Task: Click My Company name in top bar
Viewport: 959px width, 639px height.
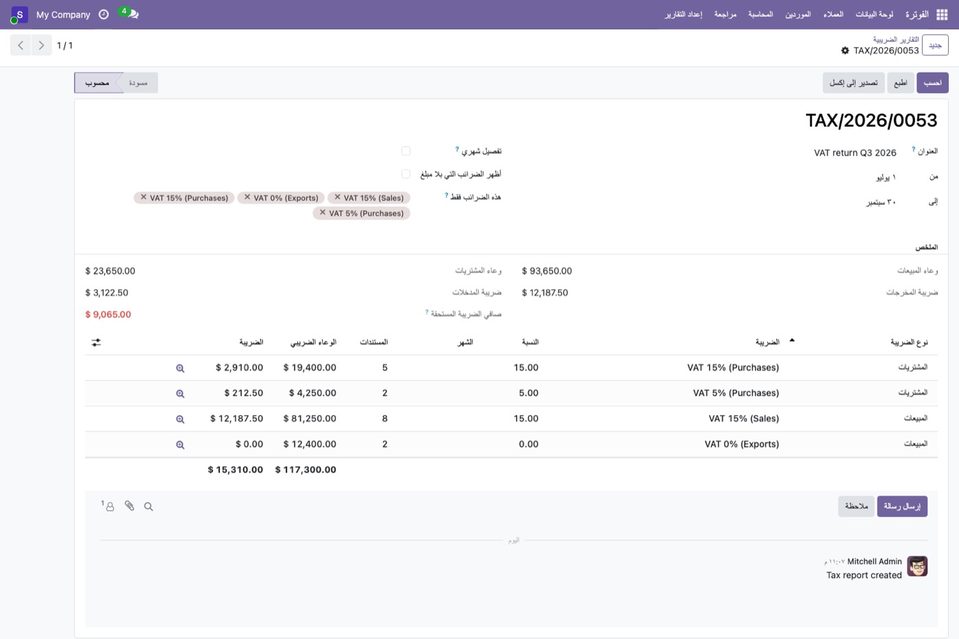Action: [63, 15]
